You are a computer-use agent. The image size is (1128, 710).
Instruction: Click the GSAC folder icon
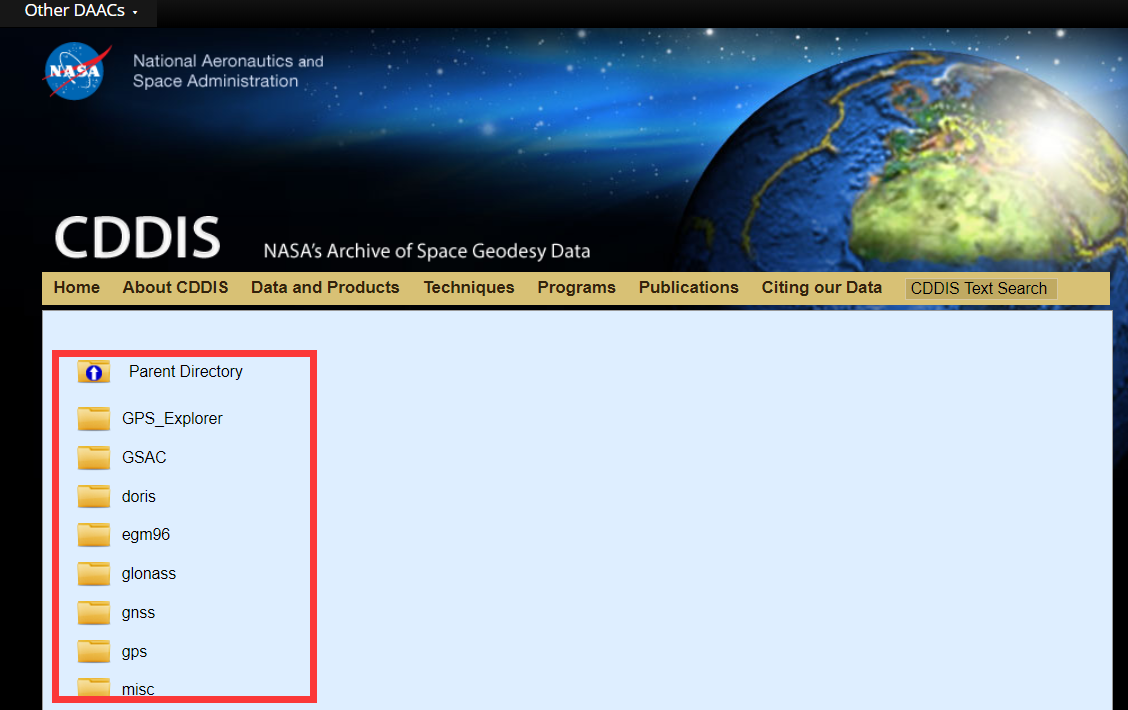pos(94,457)
